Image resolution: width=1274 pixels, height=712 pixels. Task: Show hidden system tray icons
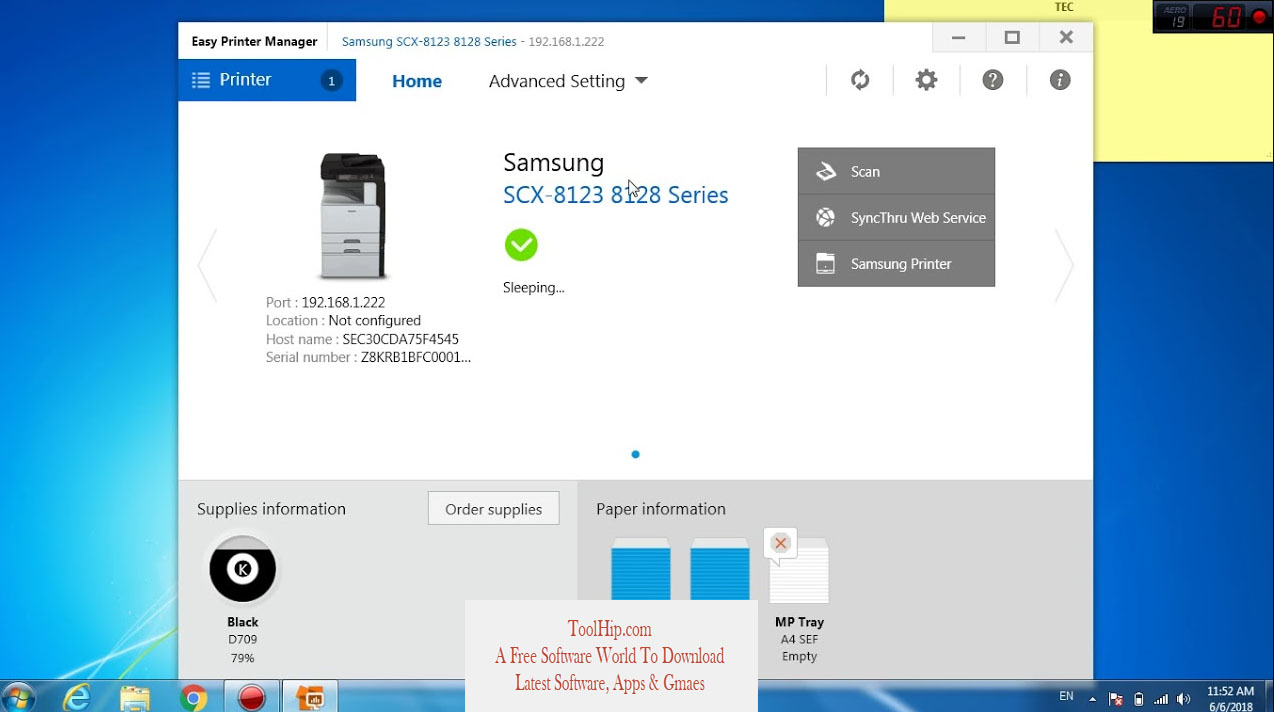pyautogui.click(x=1092, y=699)
